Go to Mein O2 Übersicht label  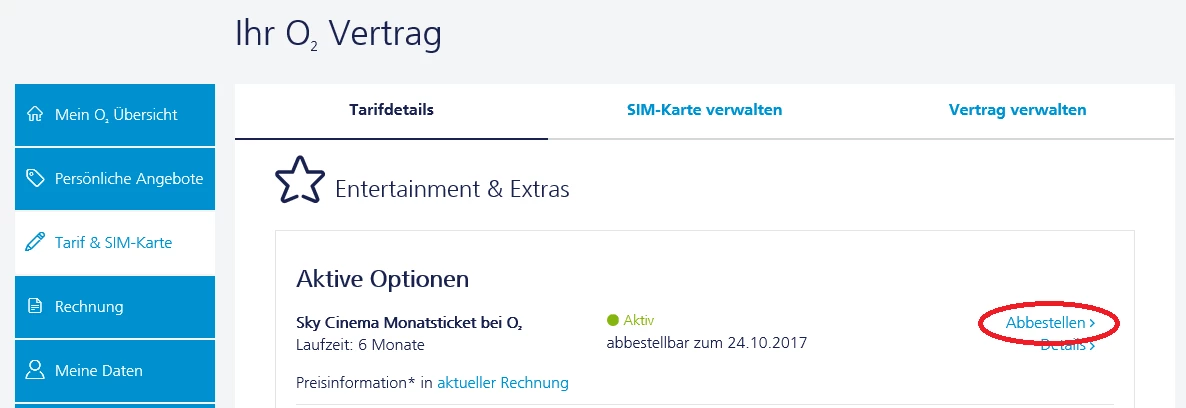116,115
